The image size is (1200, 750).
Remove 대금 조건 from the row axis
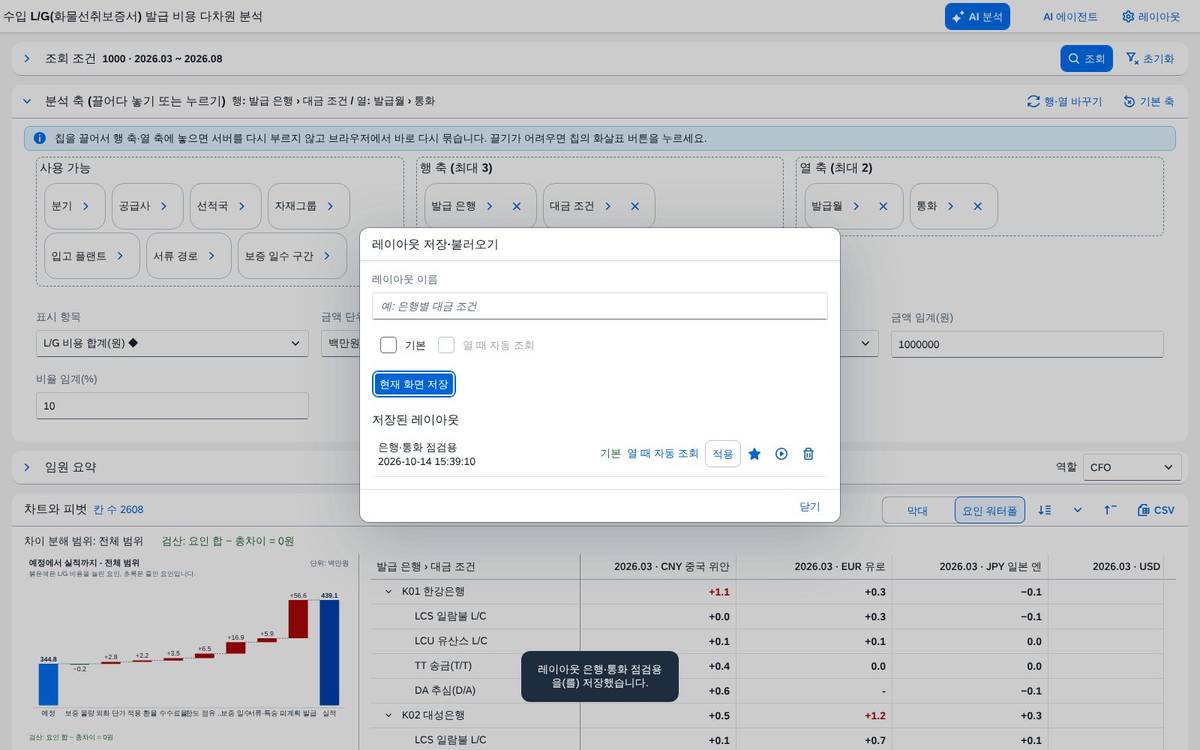(635, 206)
